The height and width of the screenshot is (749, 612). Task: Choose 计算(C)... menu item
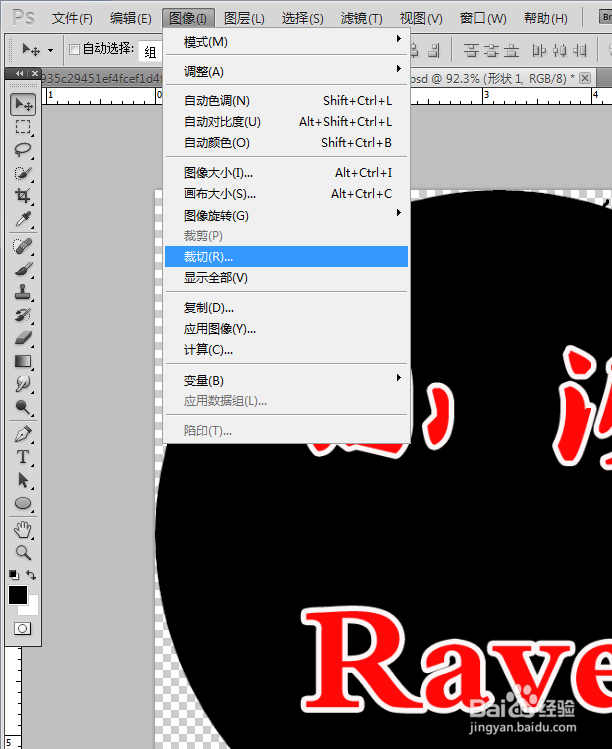[286, 350]
